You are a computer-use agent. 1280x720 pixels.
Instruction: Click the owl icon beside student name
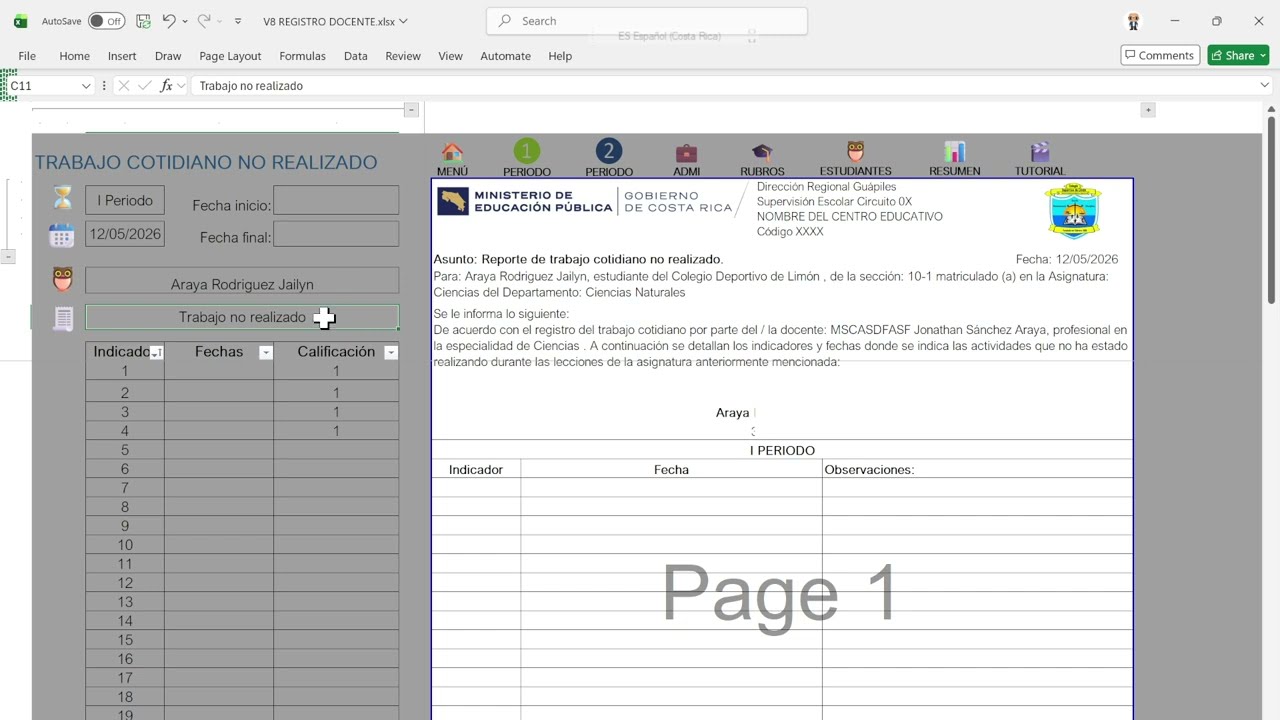pyautogui.click(x=63, y=279)
